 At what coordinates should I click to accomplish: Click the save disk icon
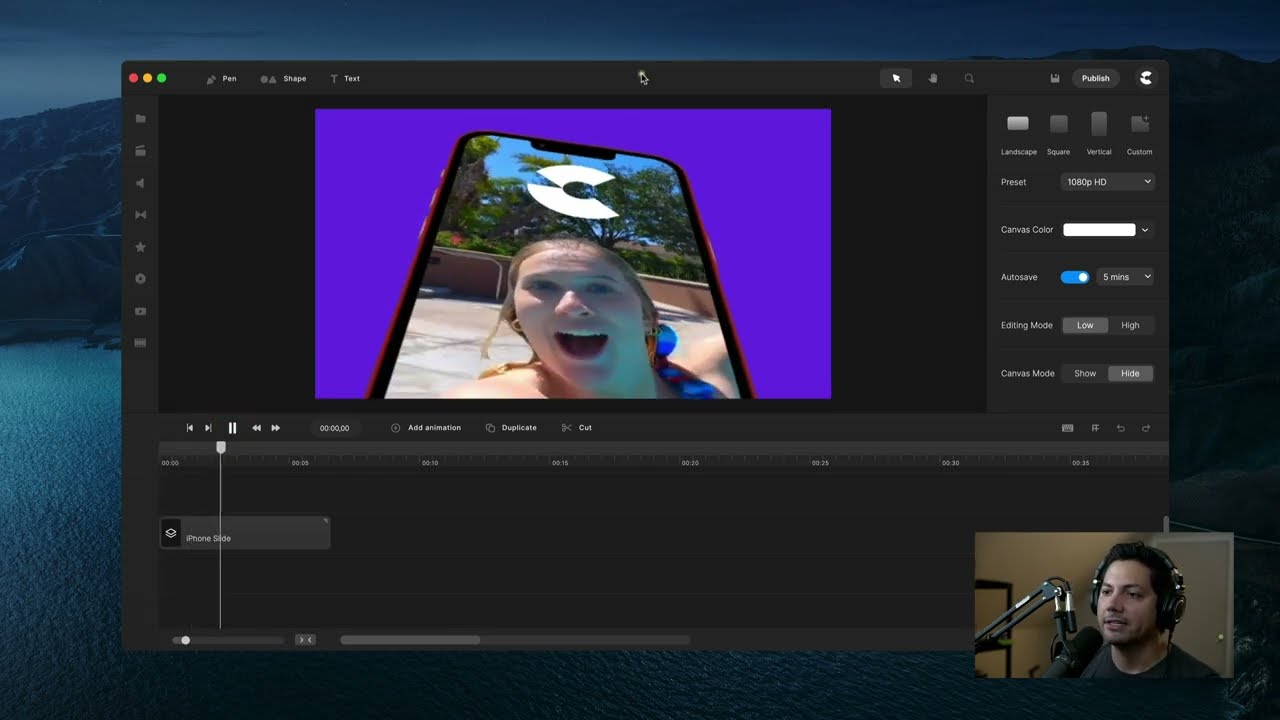point(1054,78)
